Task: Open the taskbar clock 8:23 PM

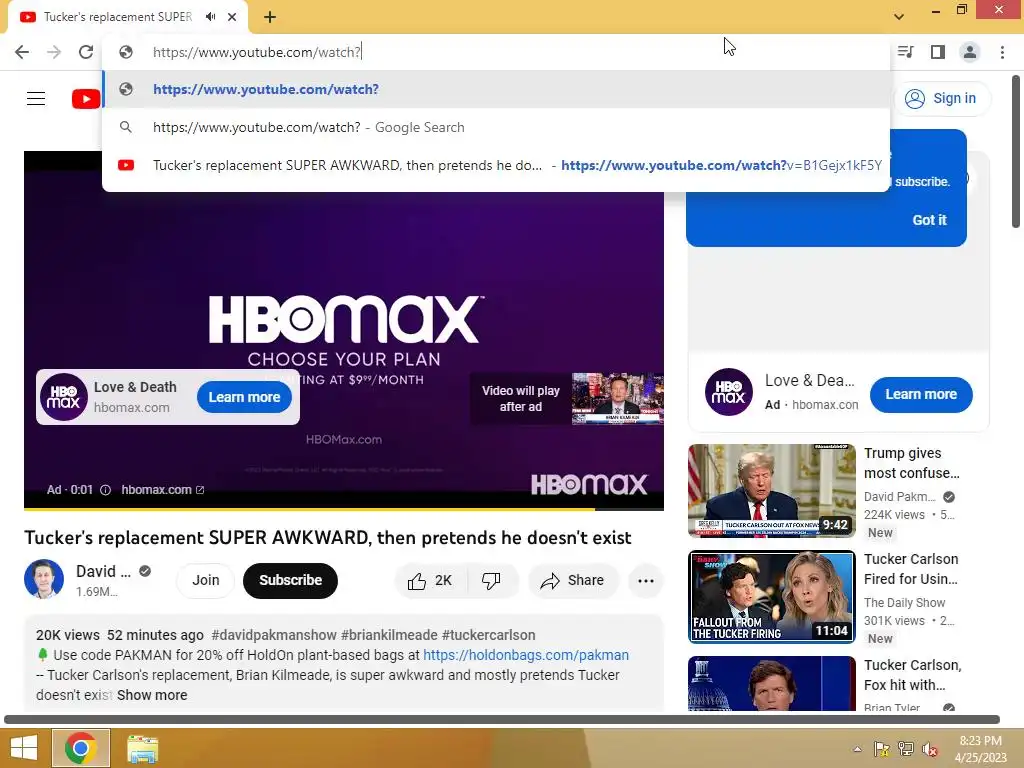Action: [980, 749]
